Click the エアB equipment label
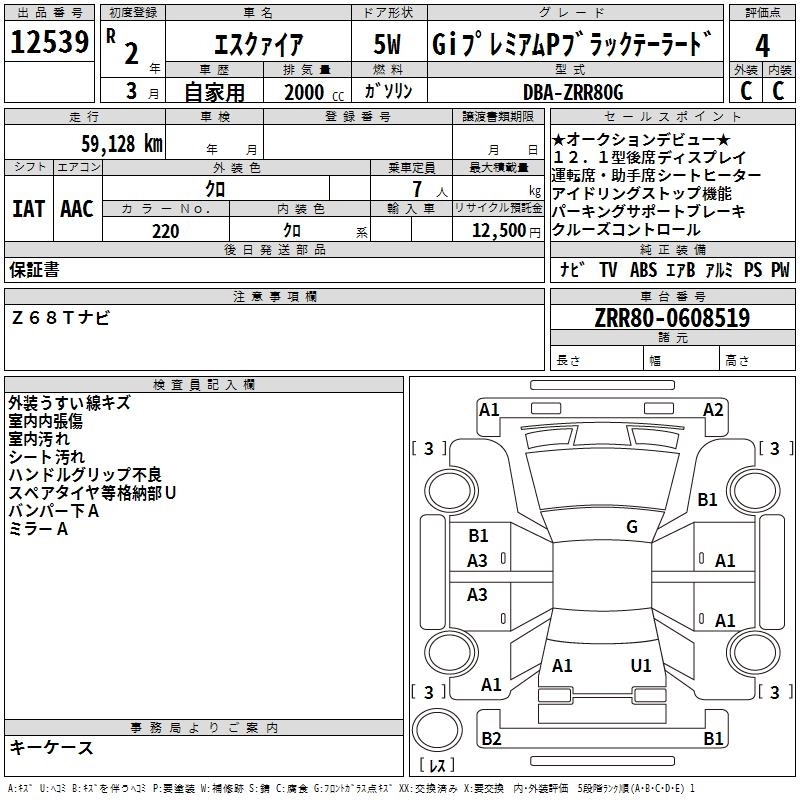 tap(681, 270)
